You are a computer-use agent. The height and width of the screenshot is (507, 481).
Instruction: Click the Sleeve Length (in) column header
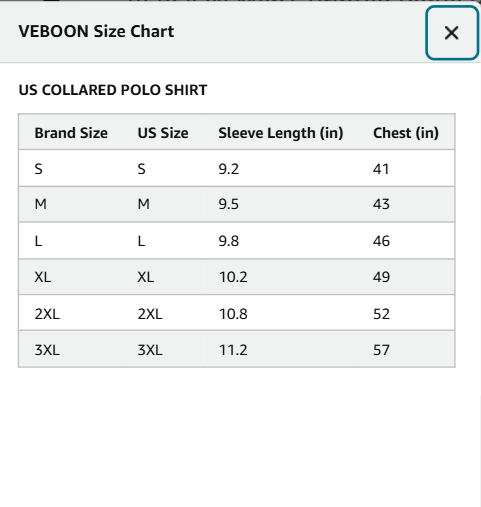[x=281, y=133]
